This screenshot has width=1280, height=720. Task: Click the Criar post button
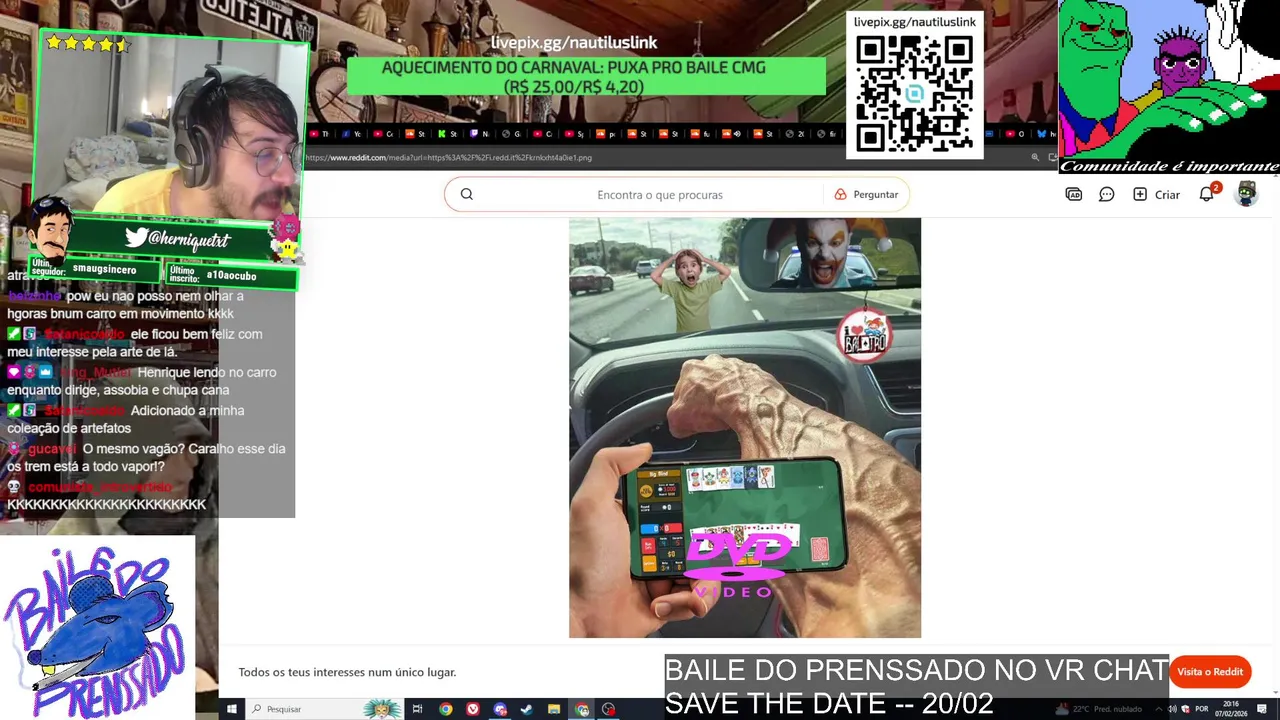pyautogui.click(x=1157, y=194)
